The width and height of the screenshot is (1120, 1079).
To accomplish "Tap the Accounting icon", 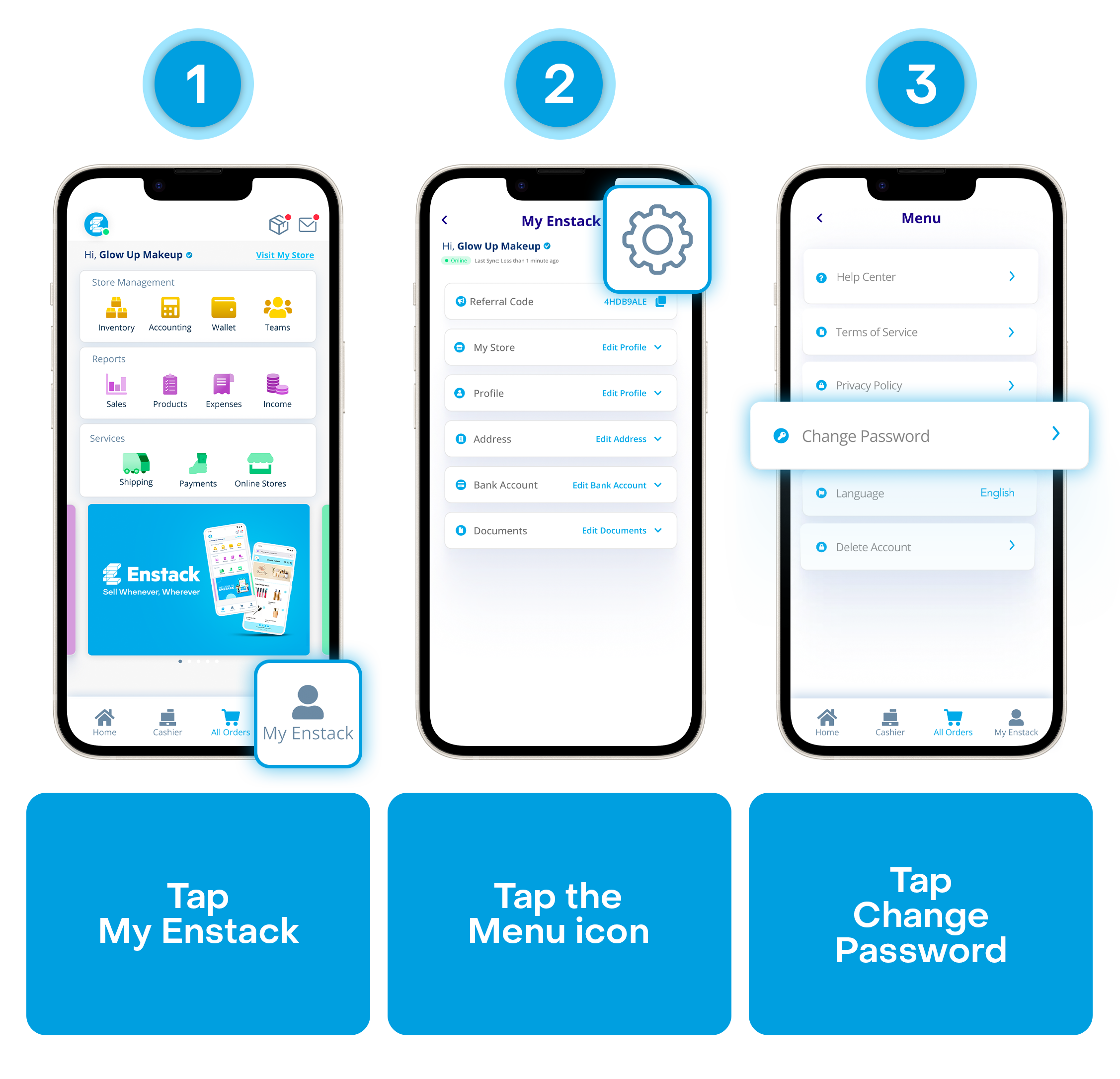I will coord(169,321).
